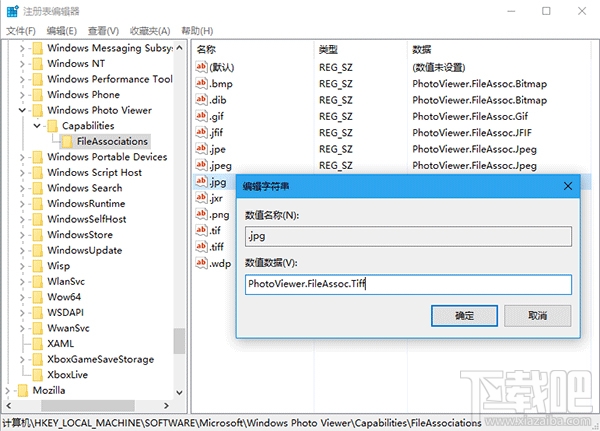Select the Wisp tree item
This screenshot has height=431, width=600.
[59, 266]
